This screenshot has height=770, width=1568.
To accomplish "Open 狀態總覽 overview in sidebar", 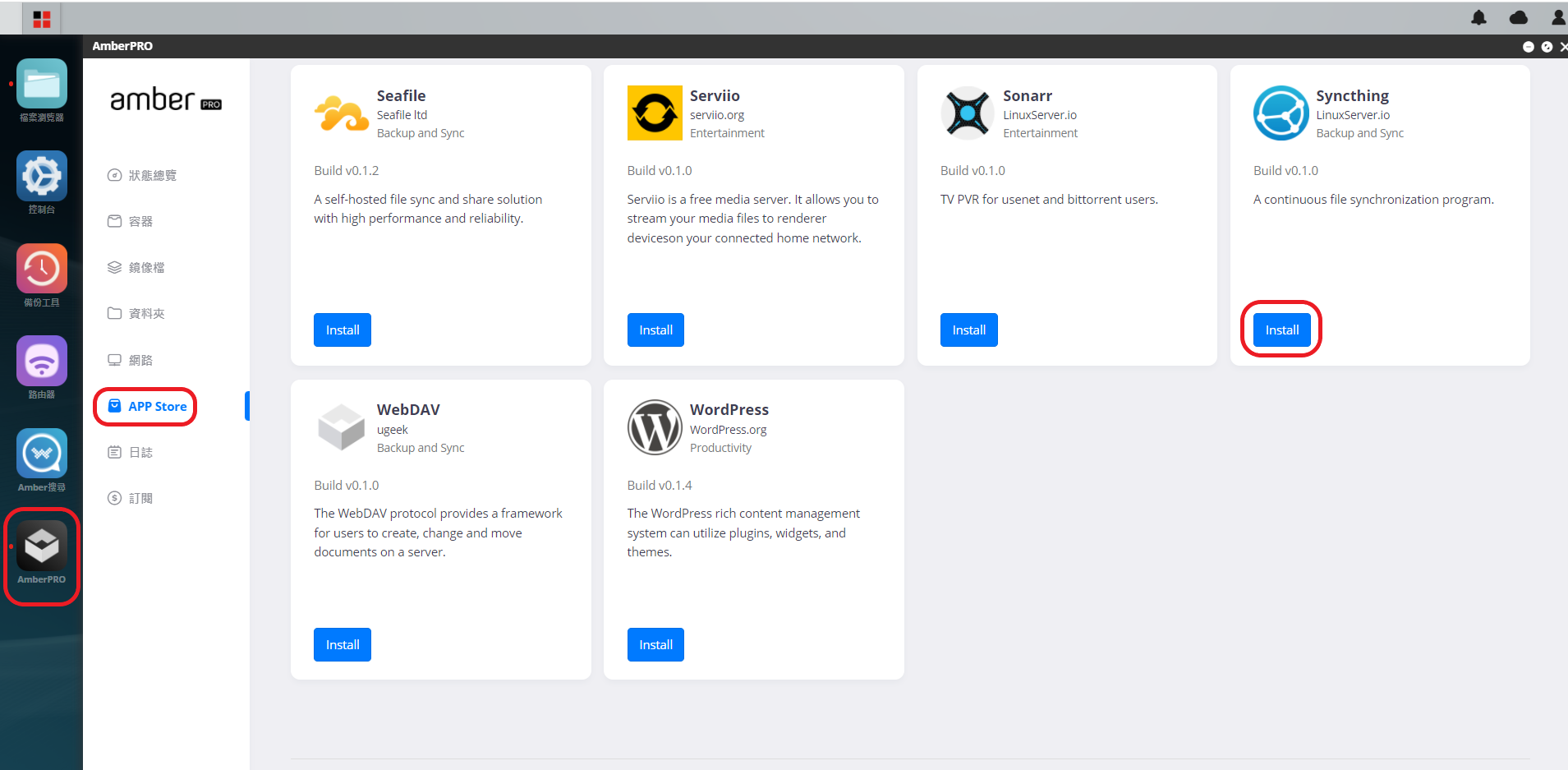I will point(142,175).
